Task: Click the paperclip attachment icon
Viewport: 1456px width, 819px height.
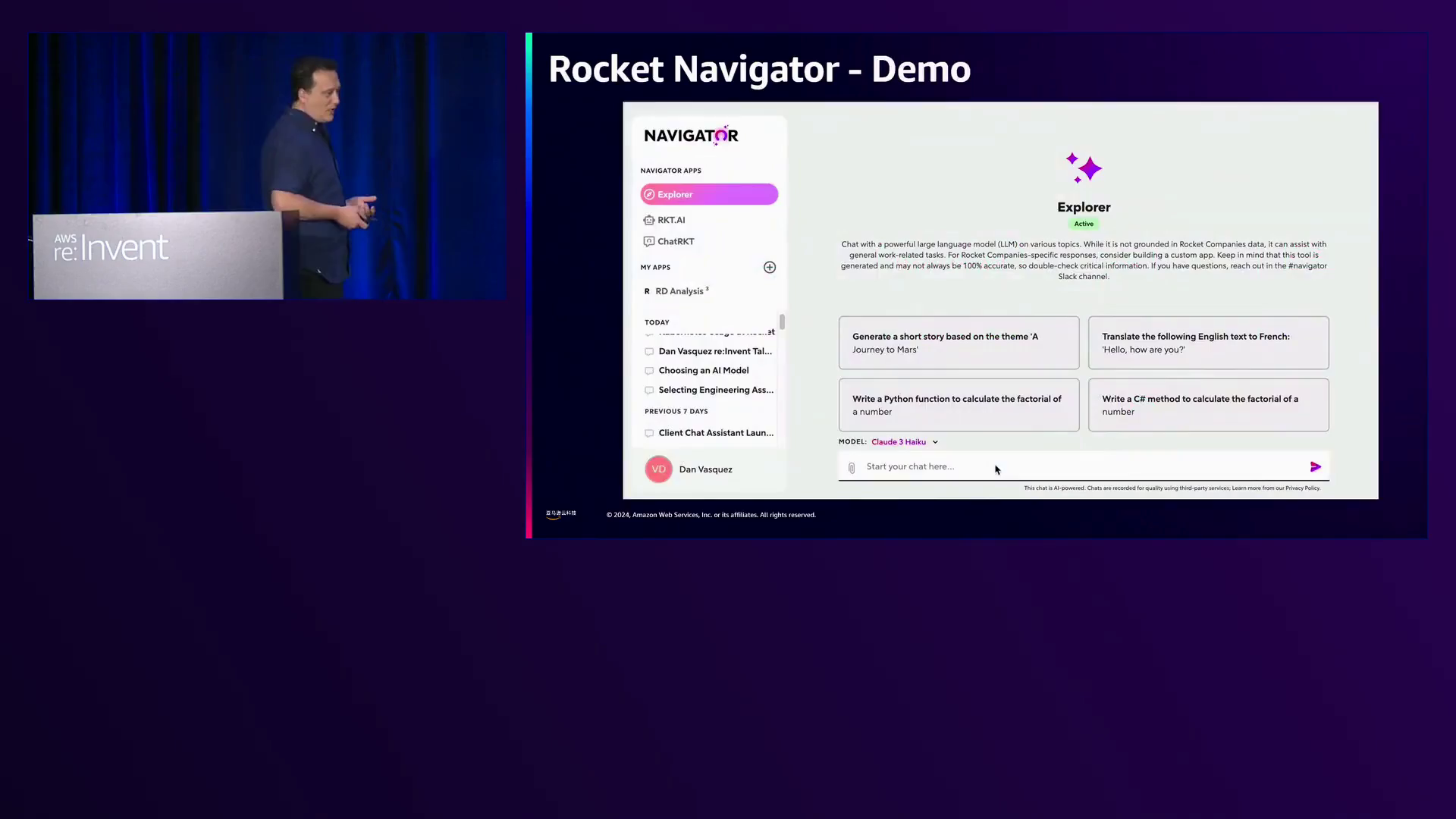Action: [x=852, y=468]
